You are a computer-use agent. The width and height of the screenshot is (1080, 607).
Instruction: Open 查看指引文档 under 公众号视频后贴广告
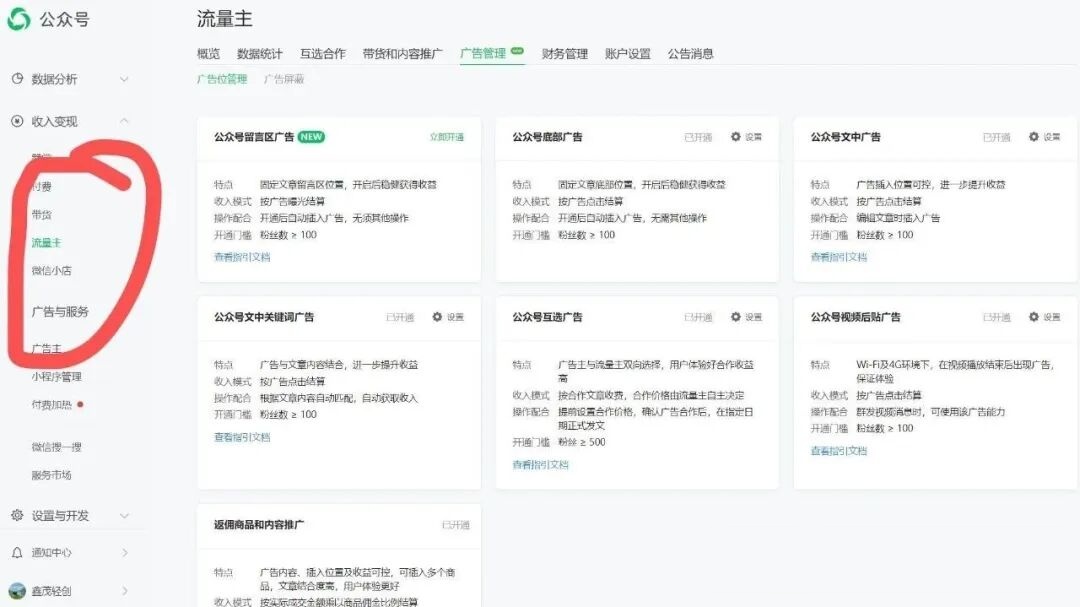coord(838,451)
